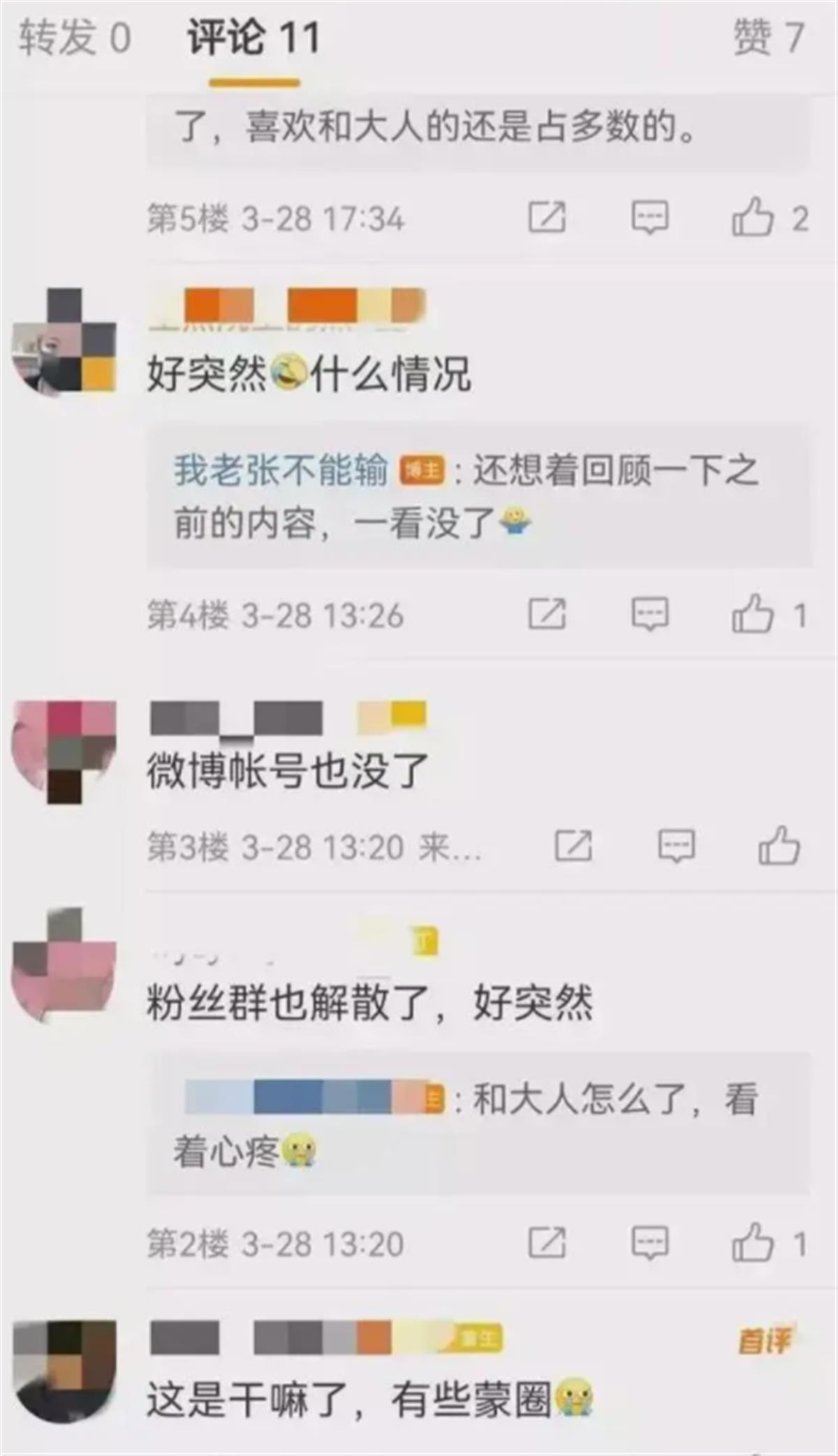Screen dimensions: 838x1456
Task: Open the reply icon on 第5楼
Action: pos(650,217)
